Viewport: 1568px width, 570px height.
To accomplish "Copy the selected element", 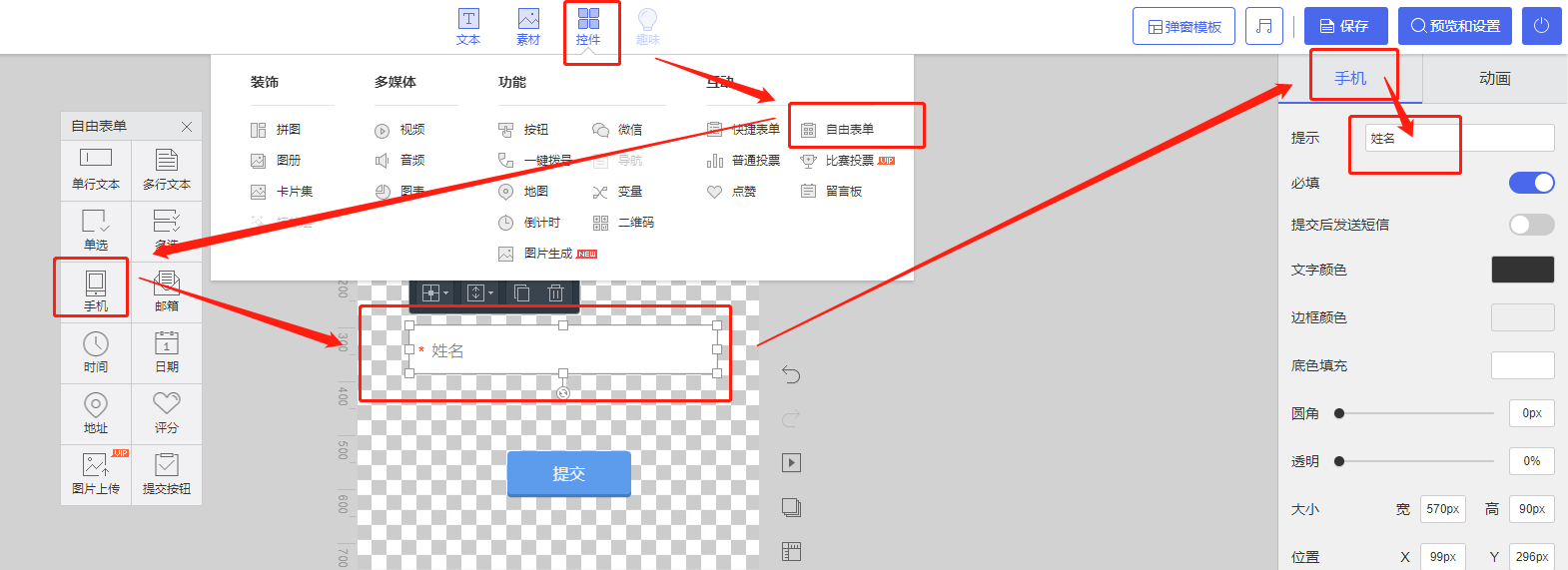I will coord(521,292).
